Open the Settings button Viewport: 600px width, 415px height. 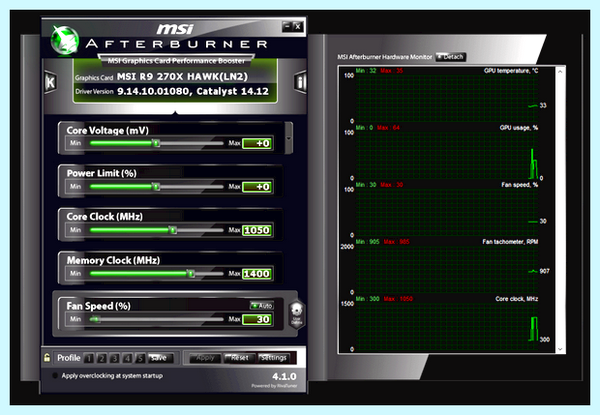tap(274, 358)
